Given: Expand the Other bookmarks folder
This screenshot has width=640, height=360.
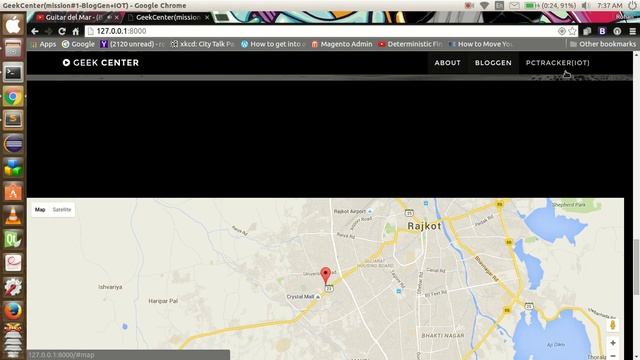Looking at the screenshot, I should (603, 44).
